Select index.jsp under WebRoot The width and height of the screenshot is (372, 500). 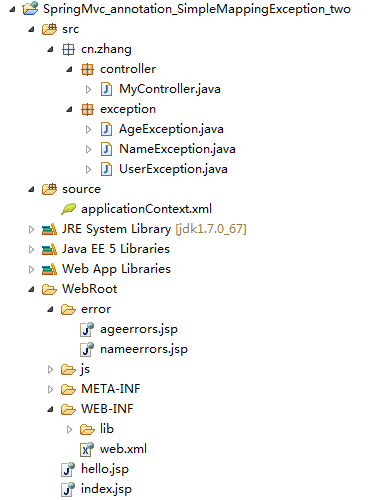[106, 489]
